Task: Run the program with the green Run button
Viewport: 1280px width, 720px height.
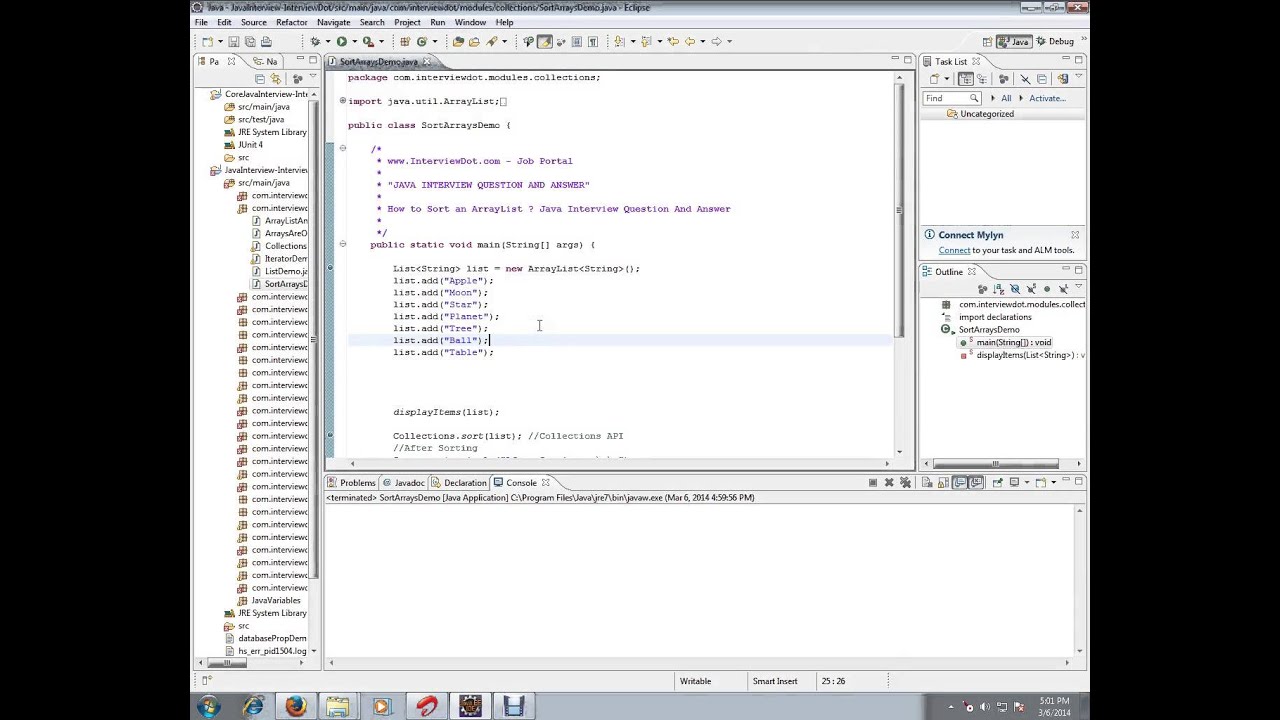Action: click(341, 42)
